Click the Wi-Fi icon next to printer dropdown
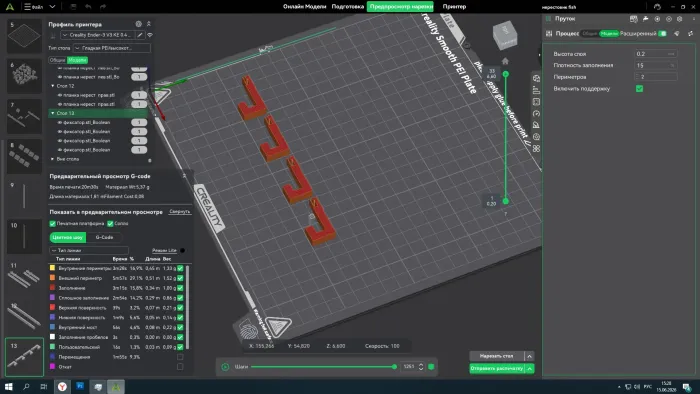 tap(150, 35)
